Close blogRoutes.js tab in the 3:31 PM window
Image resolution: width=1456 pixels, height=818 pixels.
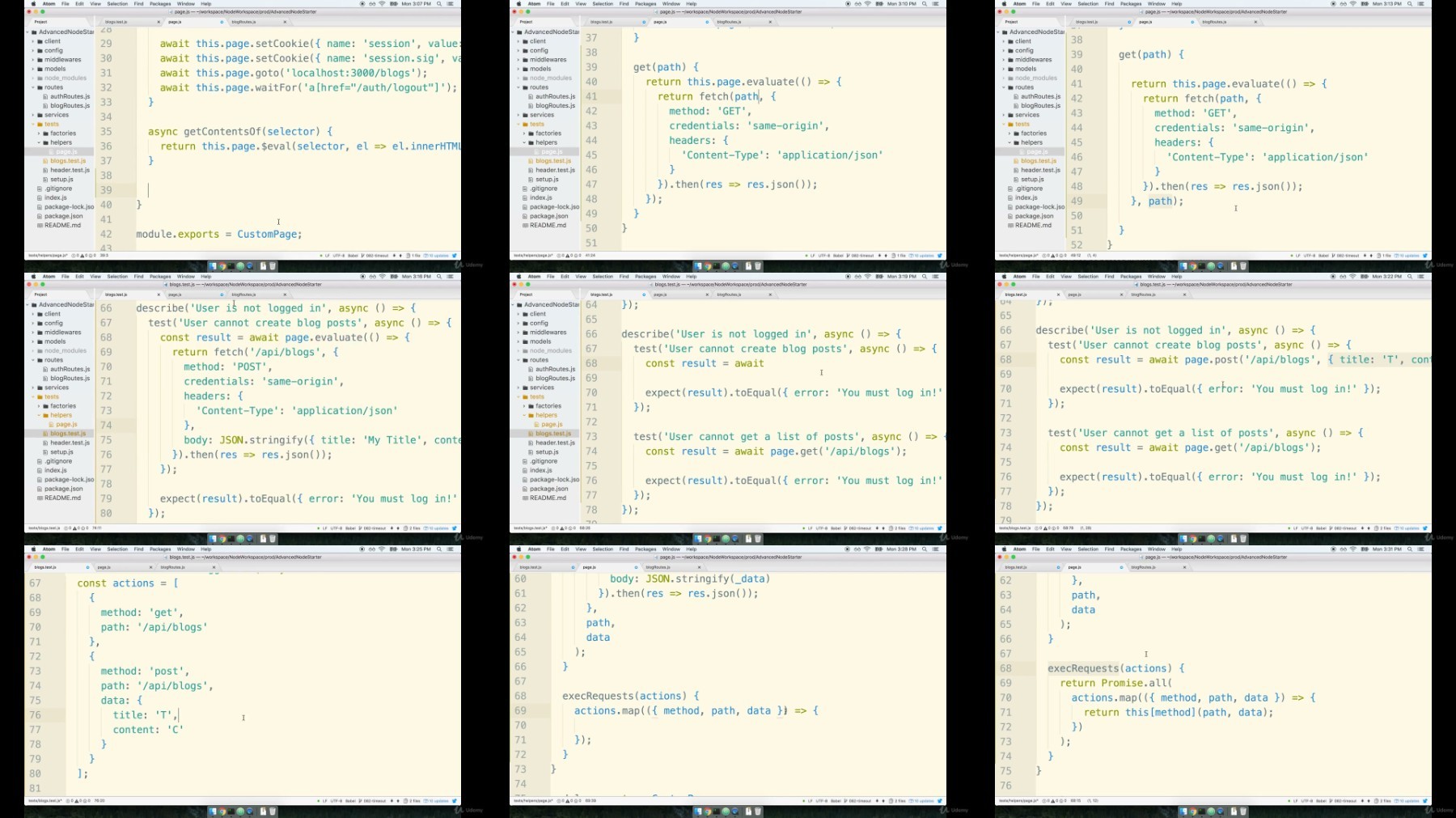(x=1184, y=567)
